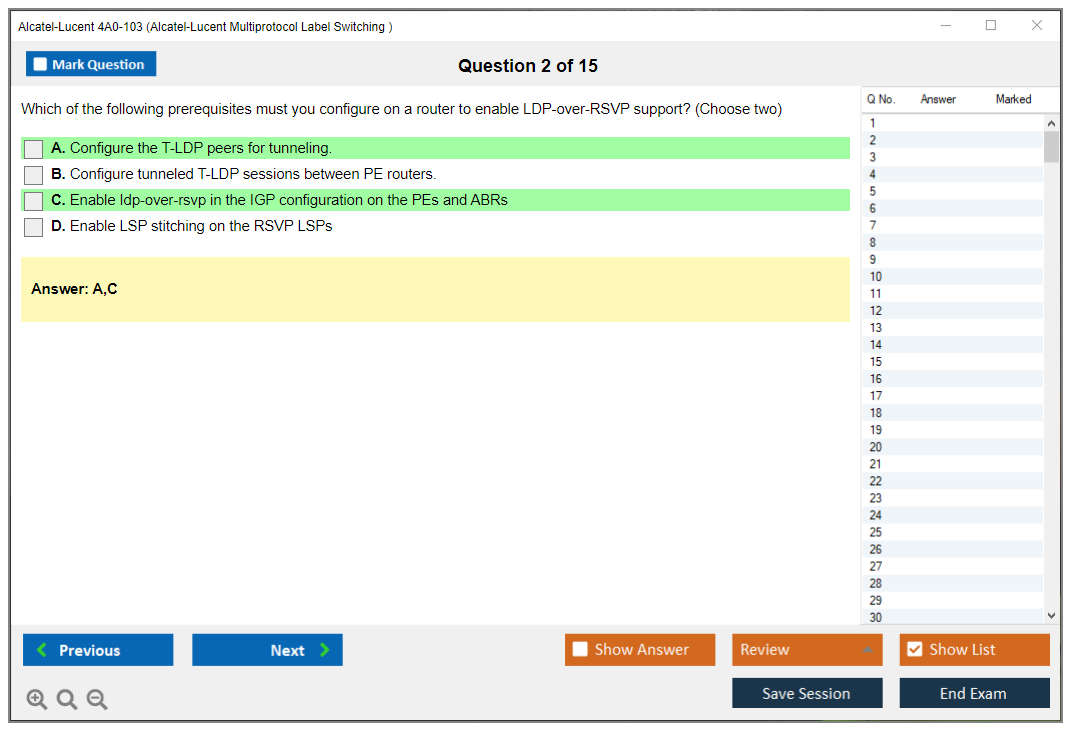Viewport: 1075px width, 735px height.
Task: Open the Review dropdown menu
Action: pos(807,650)
